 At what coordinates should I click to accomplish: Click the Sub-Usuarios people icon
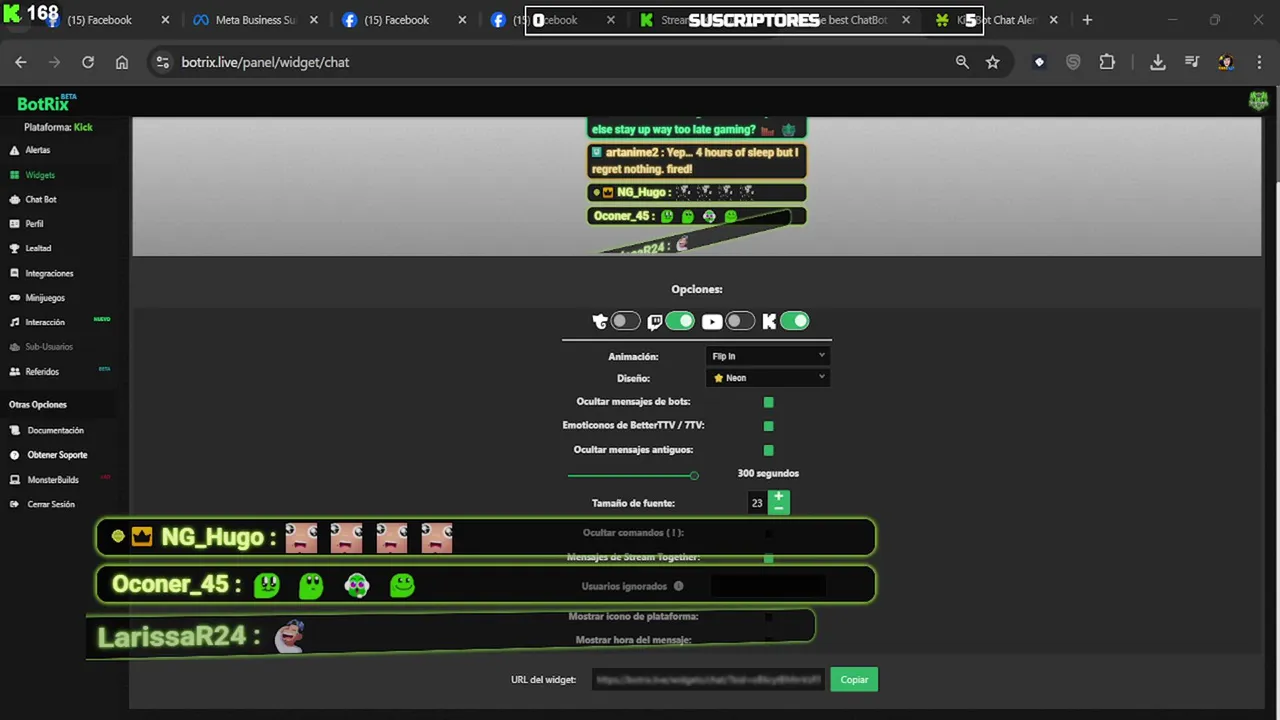15,347
